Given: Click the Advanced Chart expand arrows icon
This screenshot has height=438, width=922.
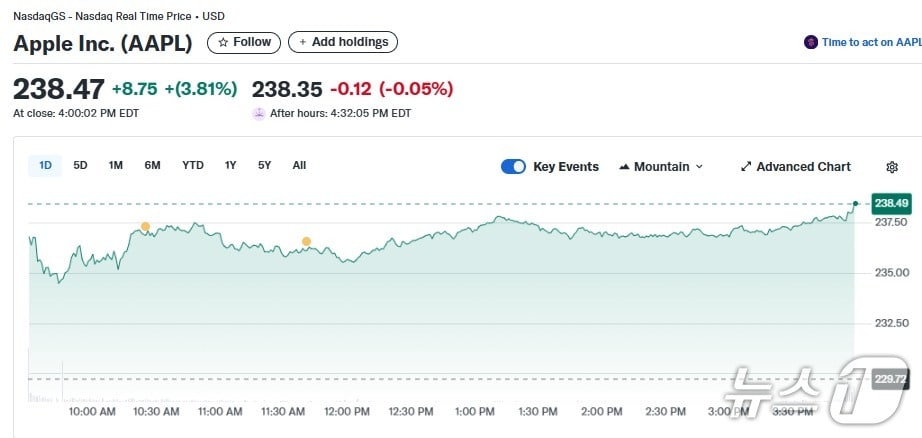Looking at the screenshot, I should [746, 167].
